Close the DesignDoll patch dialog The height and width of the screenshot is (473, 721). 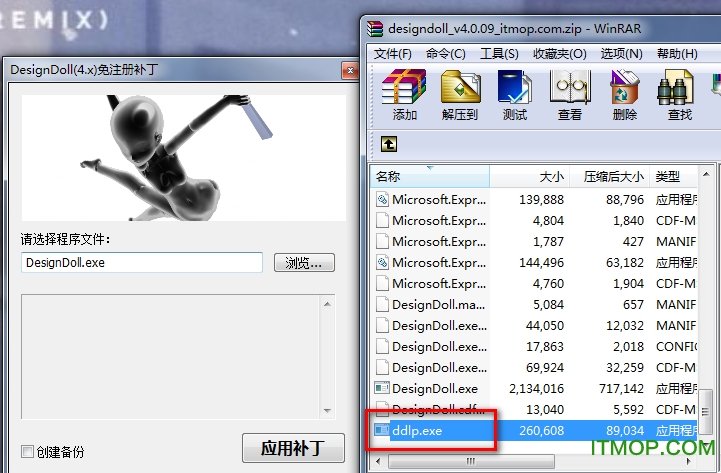point(350,70)
